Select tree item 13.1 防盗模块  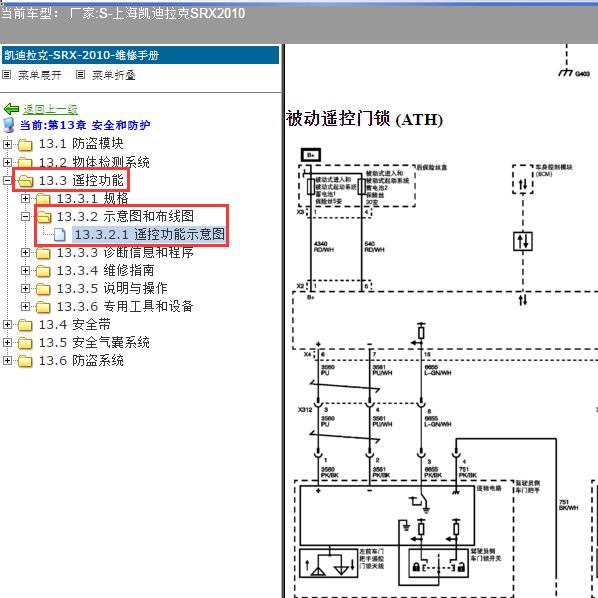pyautogui.click(x=81, y=144)
